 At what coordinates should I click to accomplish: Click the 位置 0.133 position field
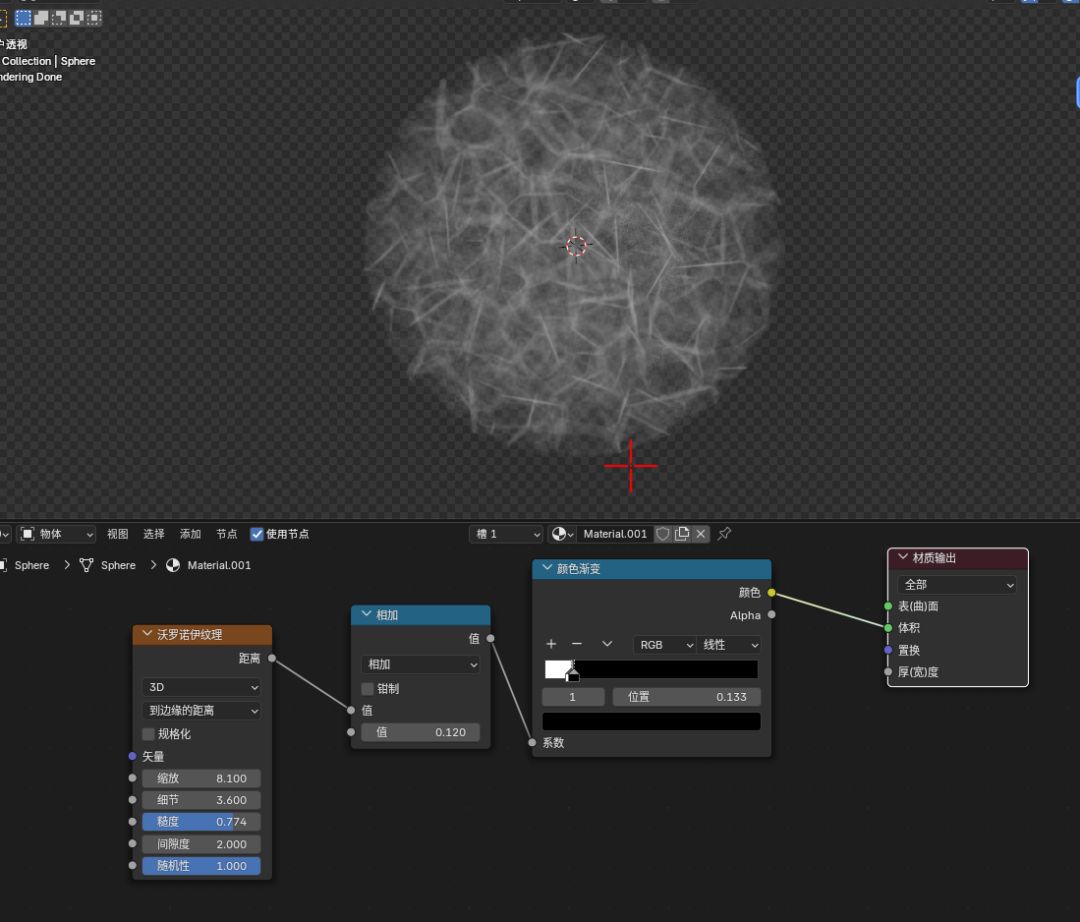(x=686, y=697)
